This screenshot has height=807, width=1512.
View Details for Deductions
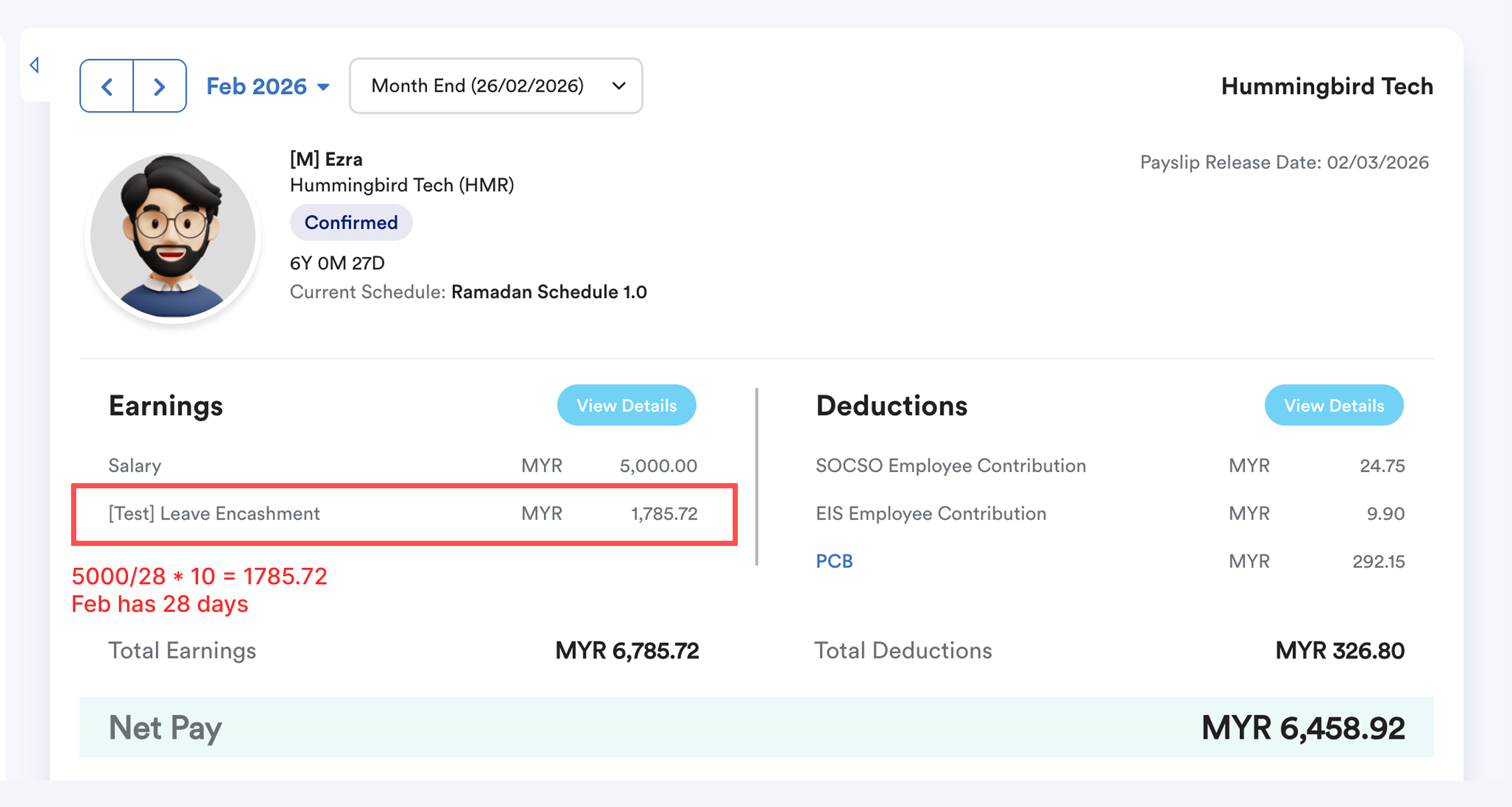point(1333,405)
